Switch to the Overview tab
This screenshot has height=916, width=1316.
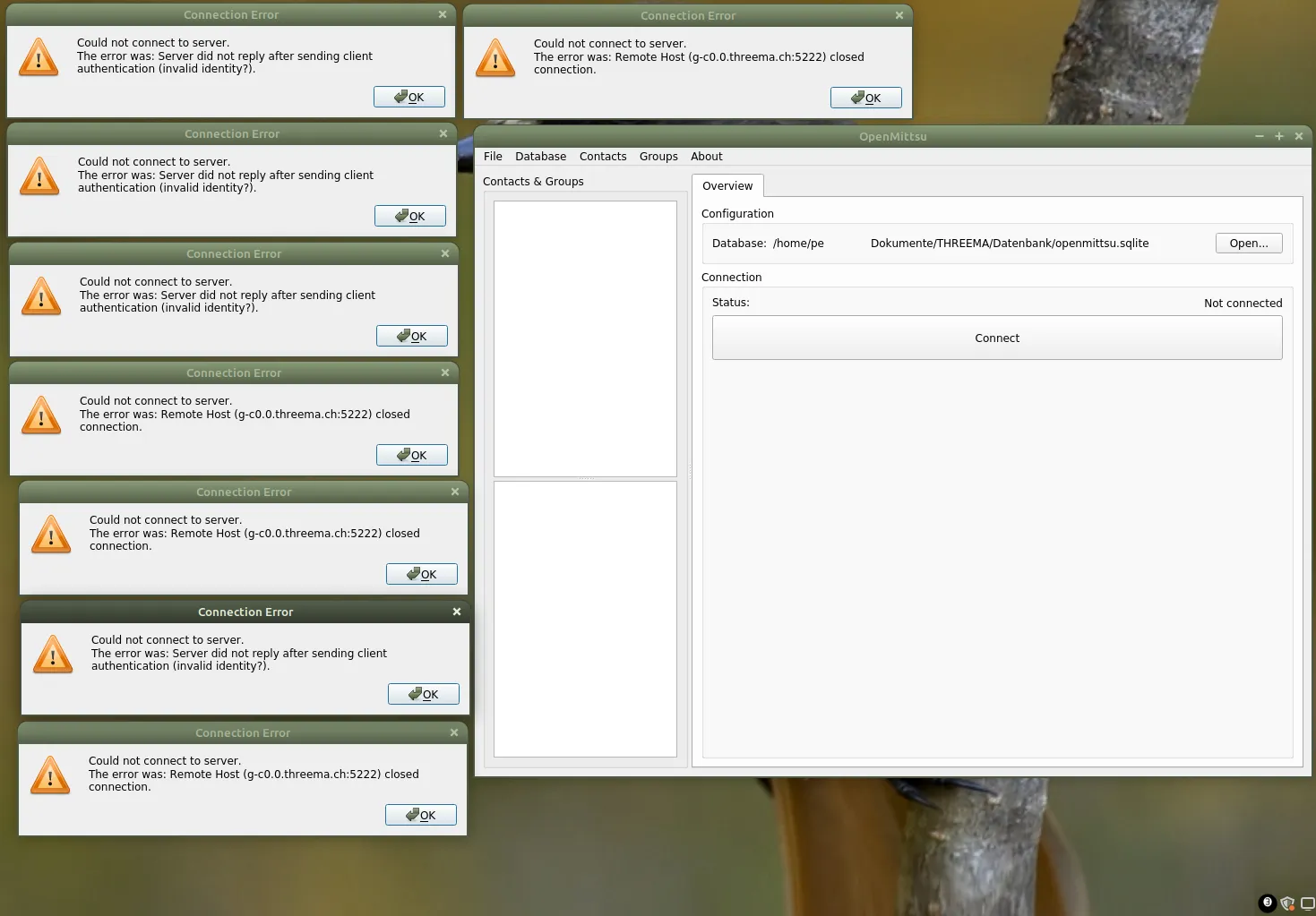point(727,186)
